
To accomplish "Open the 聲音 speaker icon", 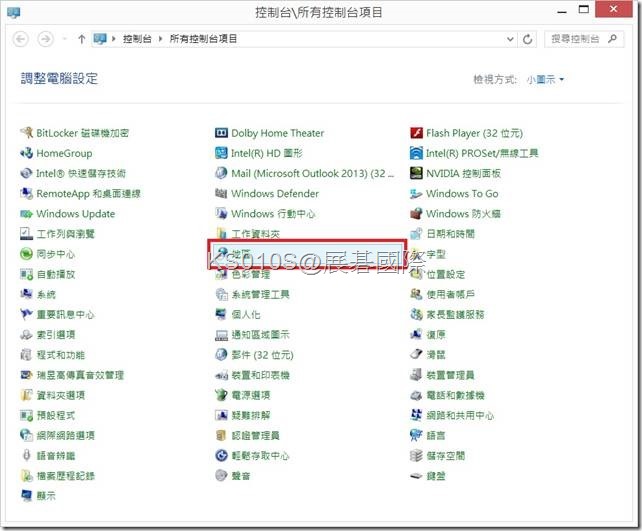I will pyautogui.click(x=221, y=475).
